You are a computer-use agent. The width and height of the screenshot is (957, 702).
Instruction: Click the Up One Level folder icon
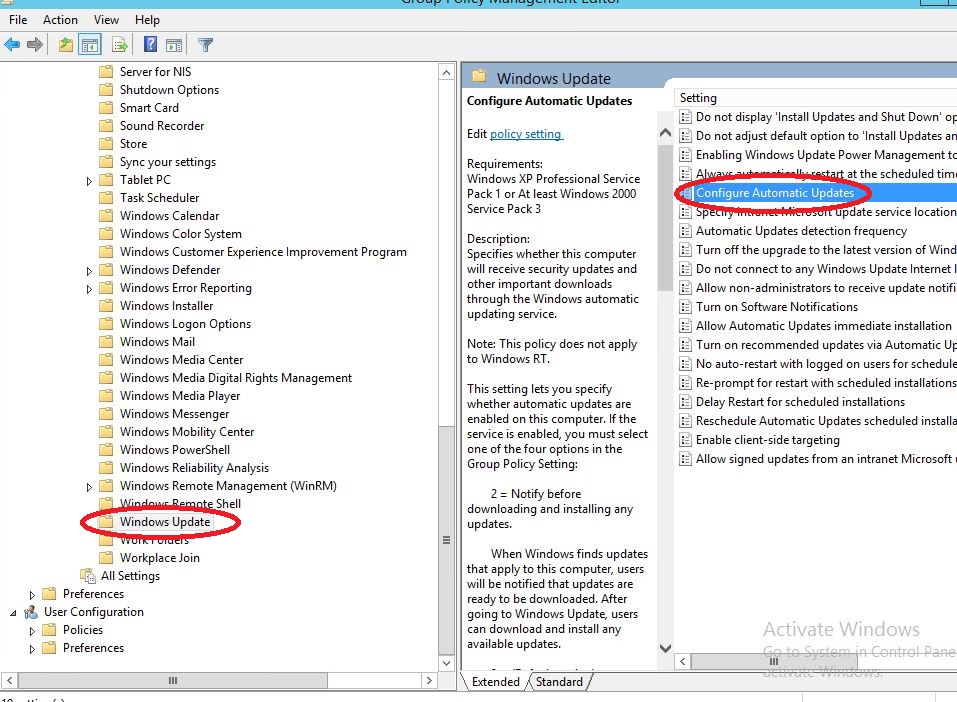point(65,44)
